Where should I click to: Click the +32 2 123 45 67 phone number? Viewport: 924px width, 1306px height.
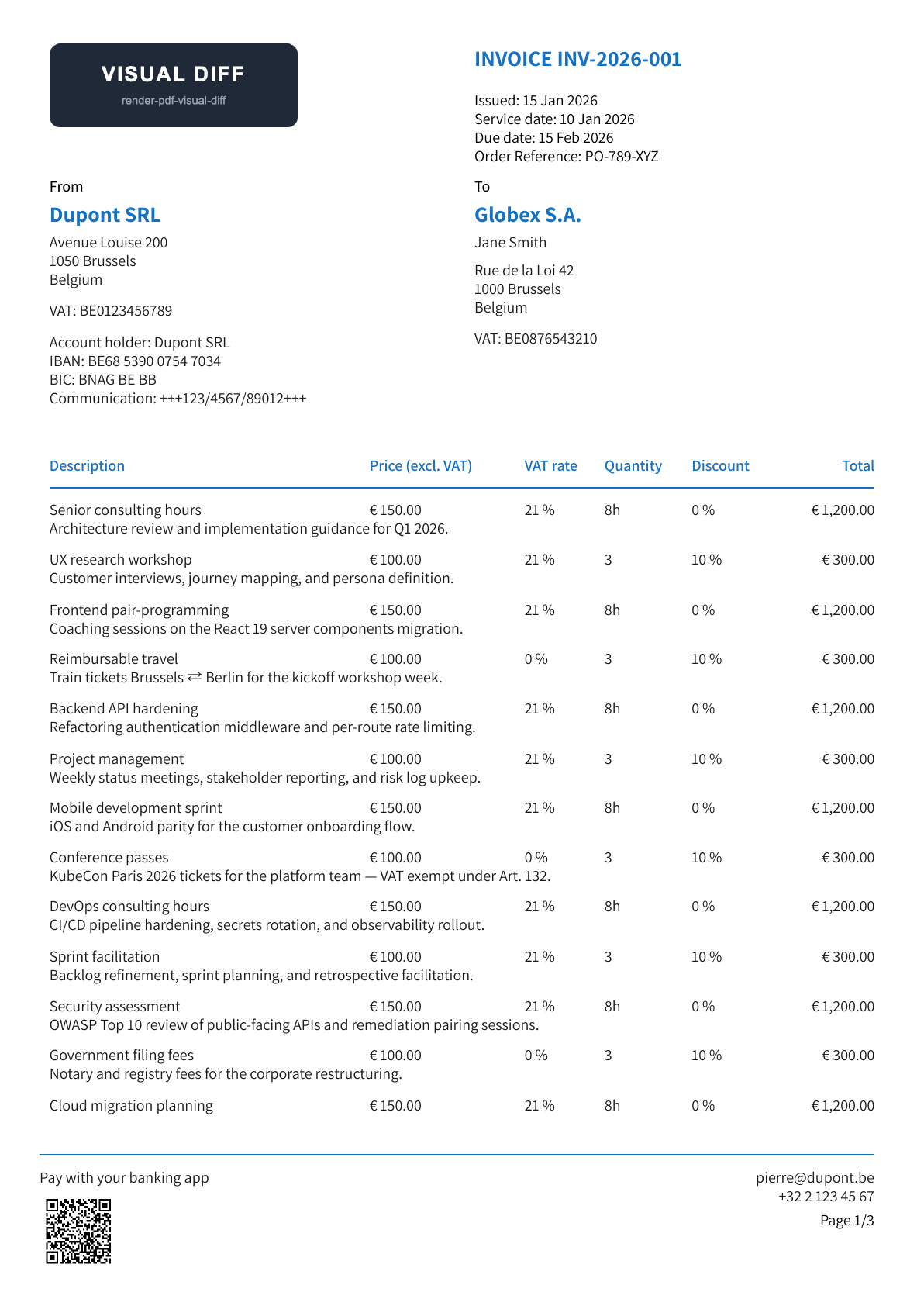point(826,1197)
